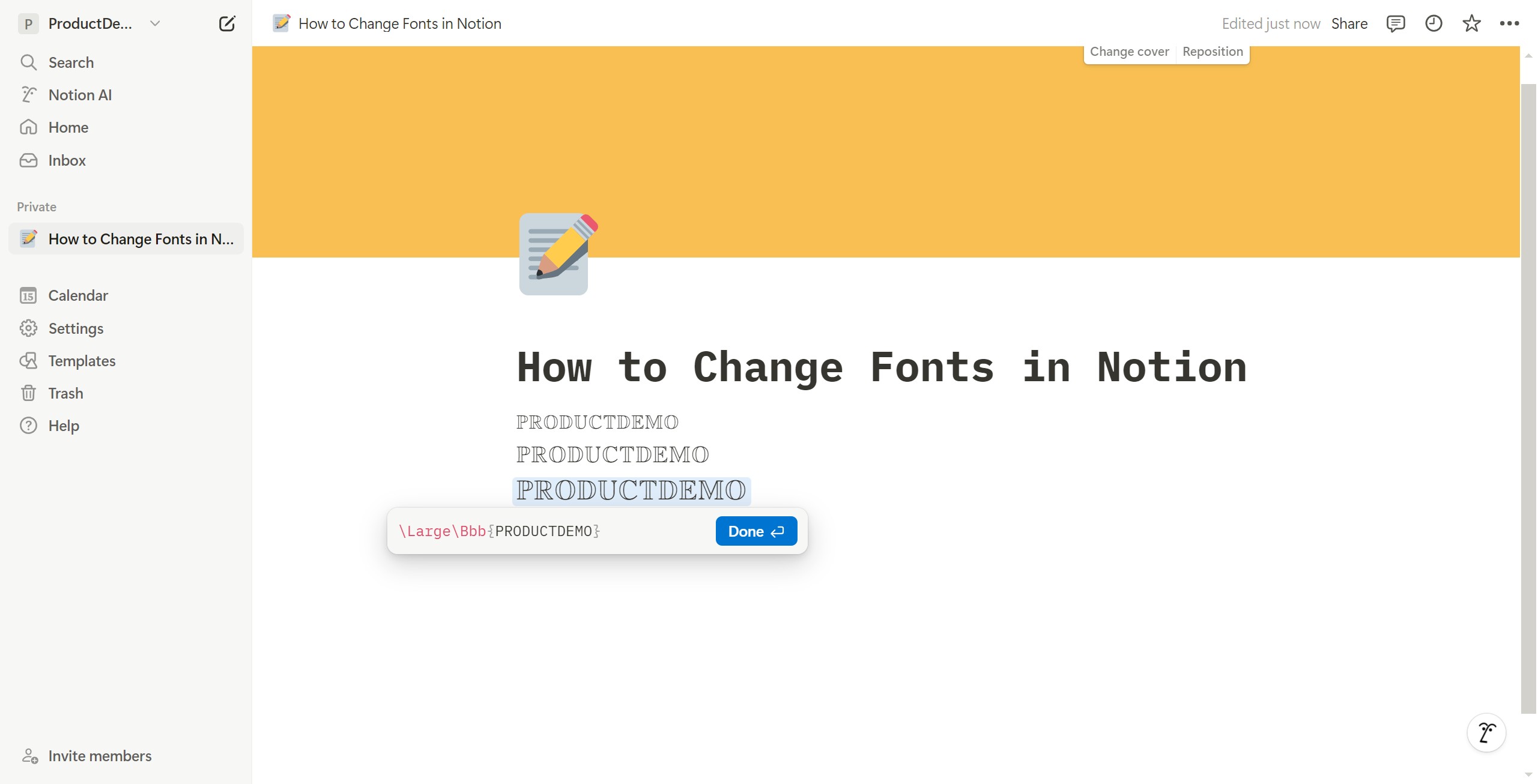
Task: Open Search in the sidebar
Action: click(126, 62)
